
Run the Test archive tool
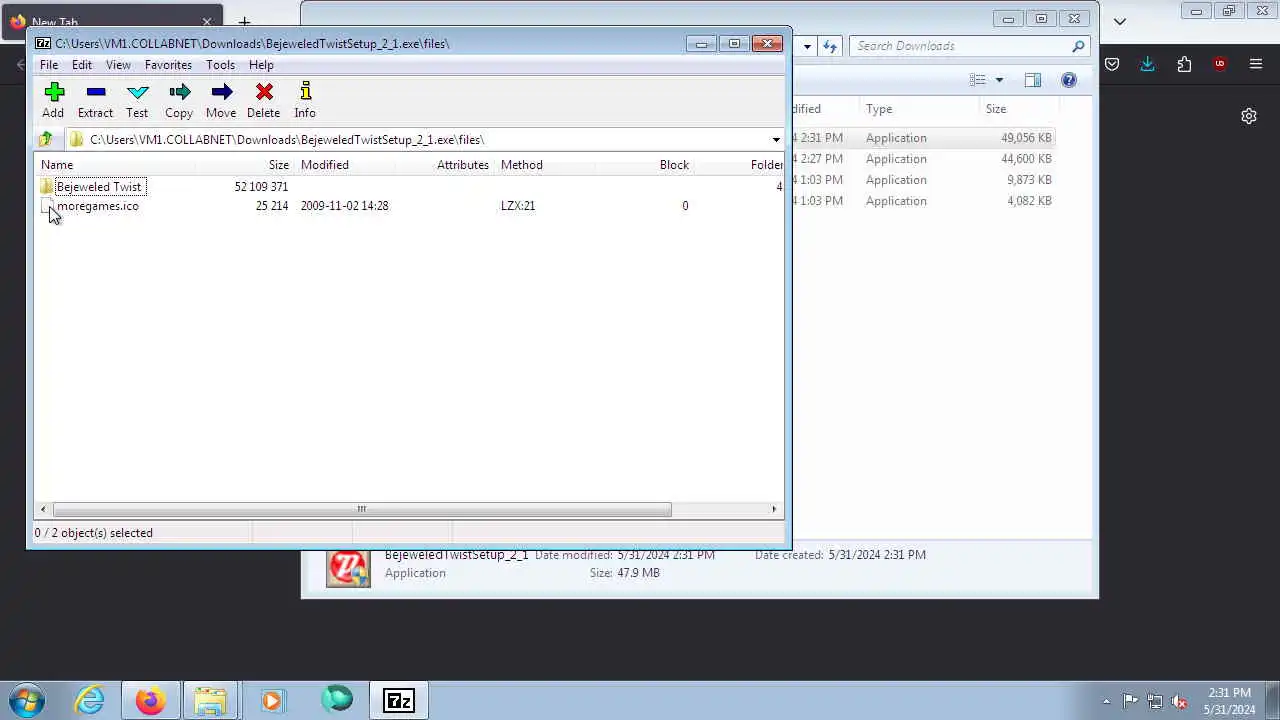[x=137, y=92]
